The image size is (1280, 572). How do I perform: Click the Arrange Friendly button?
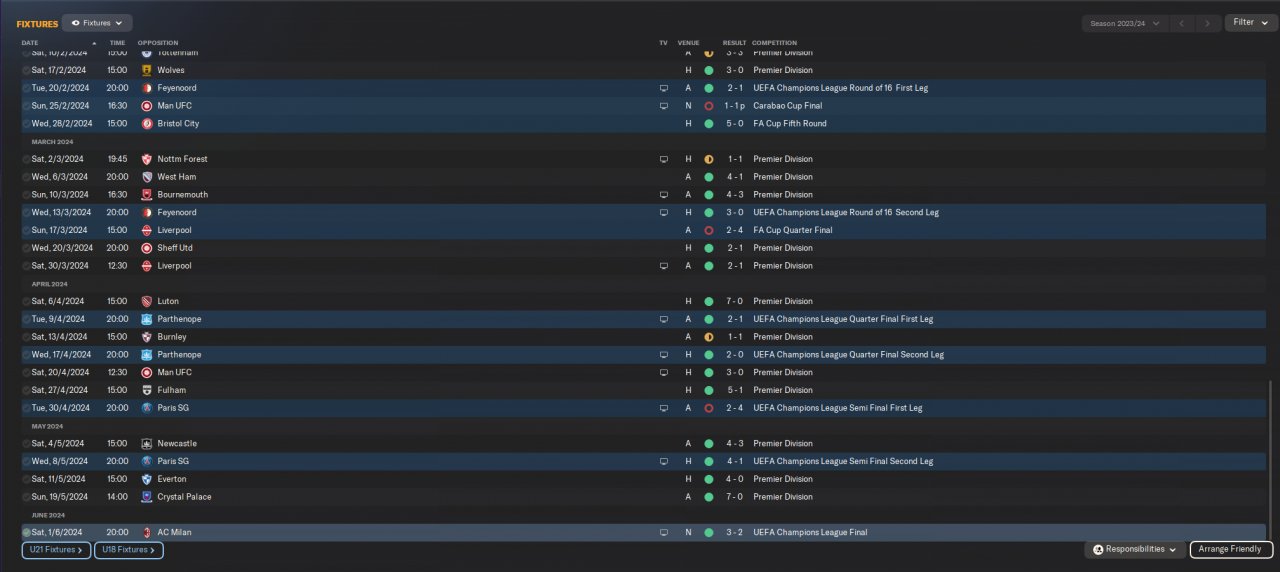click(1231, 550)
